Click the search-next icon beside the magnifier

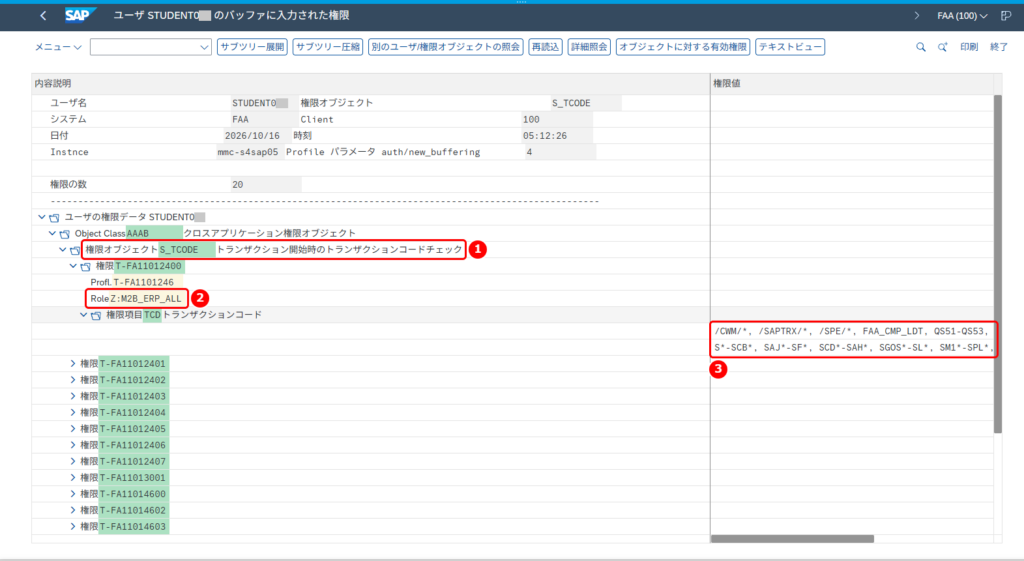tap(943, 47)
